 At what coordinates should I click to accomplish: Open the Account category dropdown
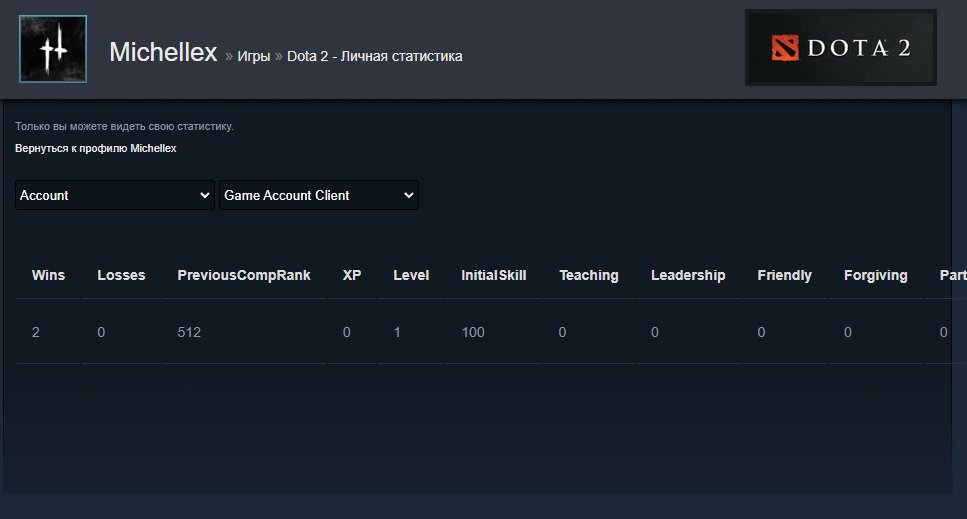click(115, 195)
